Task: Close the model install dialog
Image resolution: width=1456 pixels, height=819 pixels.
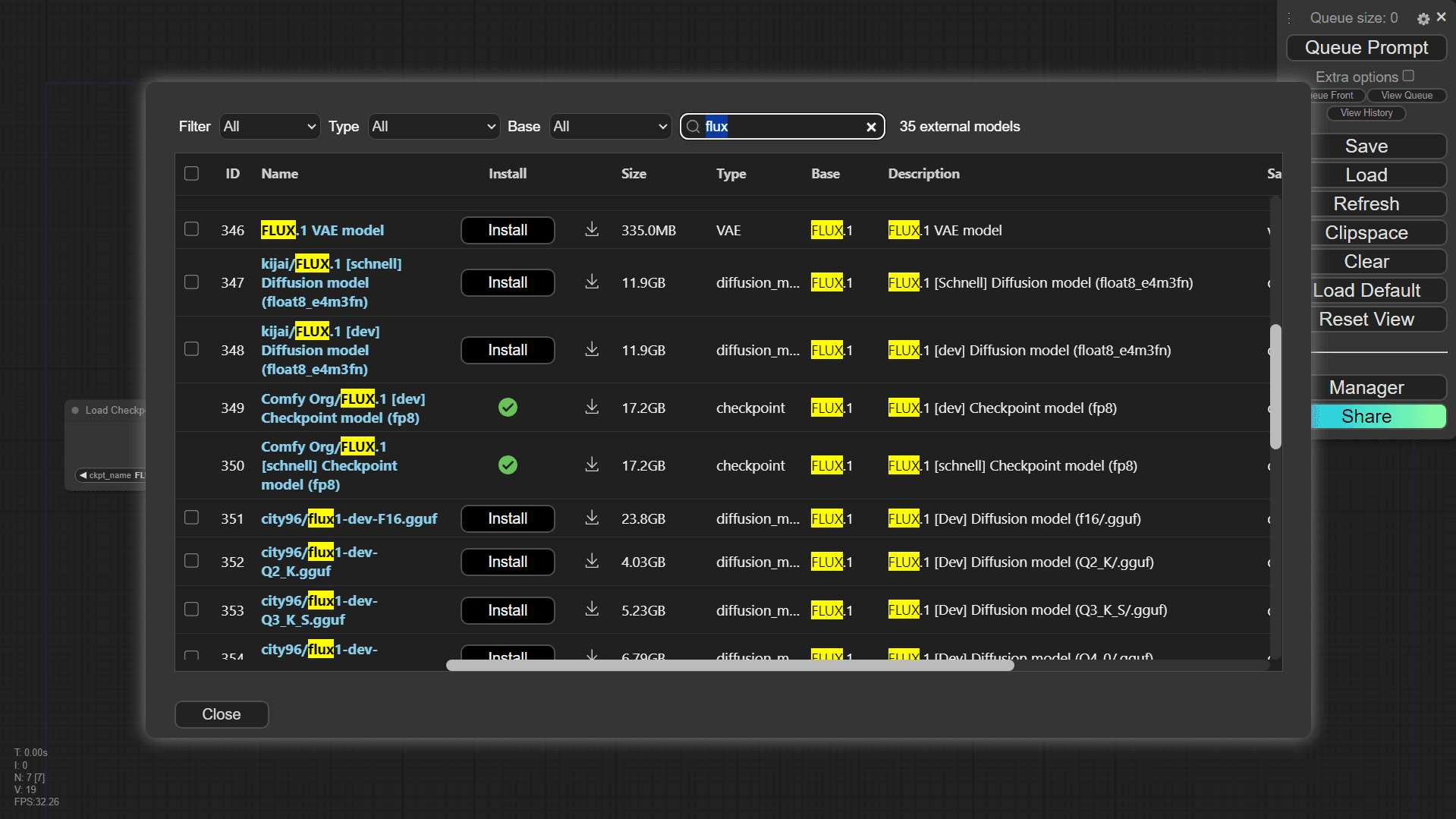Action: point(221,713)
